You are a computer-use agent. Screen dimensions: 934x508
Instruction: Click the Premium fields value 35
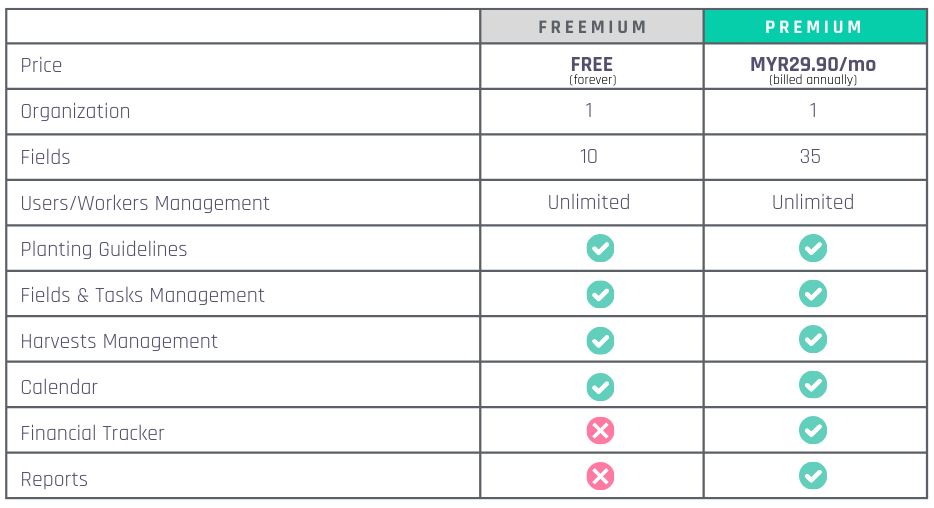point(810,157)
